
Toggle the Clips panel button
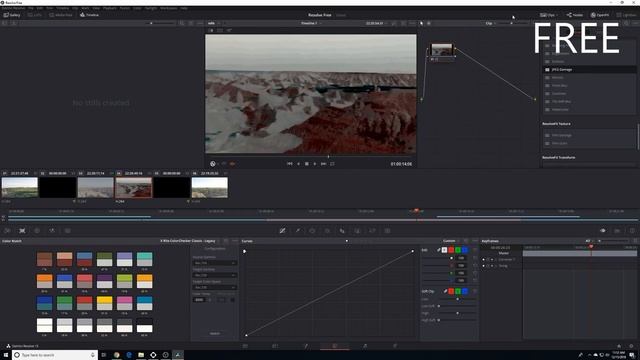tap(548, 15)
